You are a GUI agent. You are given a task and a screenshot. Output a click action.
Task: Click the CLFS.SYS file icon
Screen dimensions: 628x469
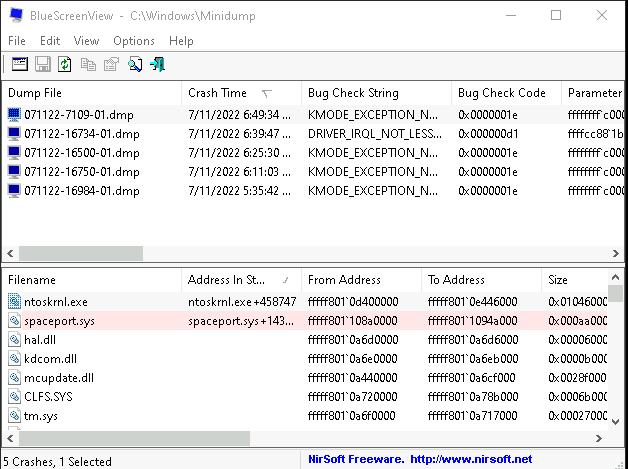[14, 397]
